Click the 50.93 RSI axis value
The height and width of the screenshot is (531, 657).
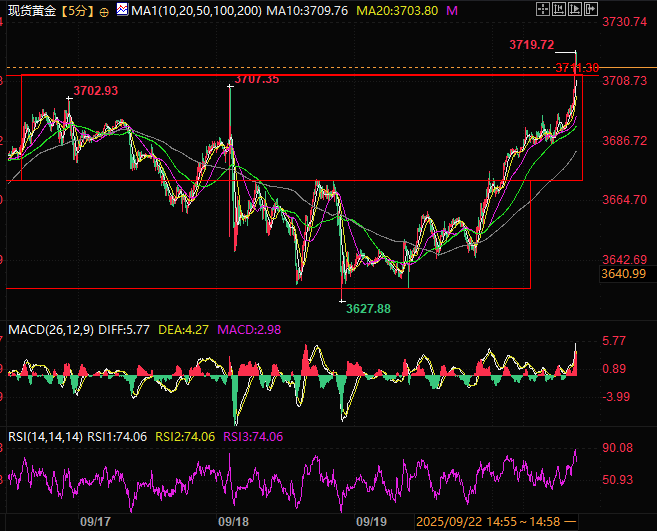pyautogui.click(x=618, y=479)
